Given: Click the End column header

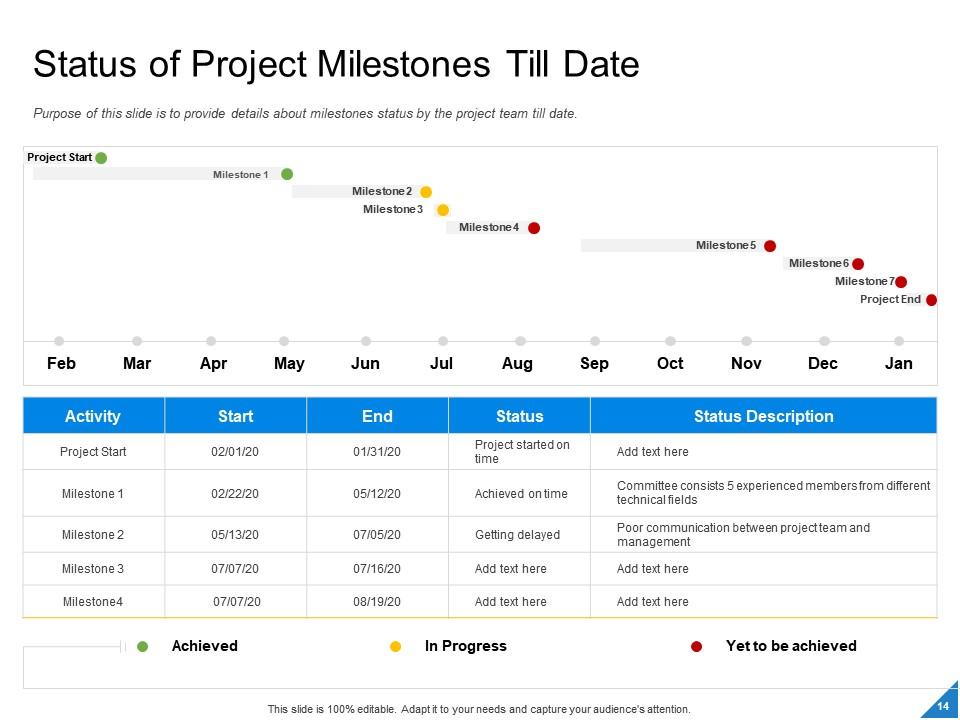Looking at the screenshot, I should [377, 416].
